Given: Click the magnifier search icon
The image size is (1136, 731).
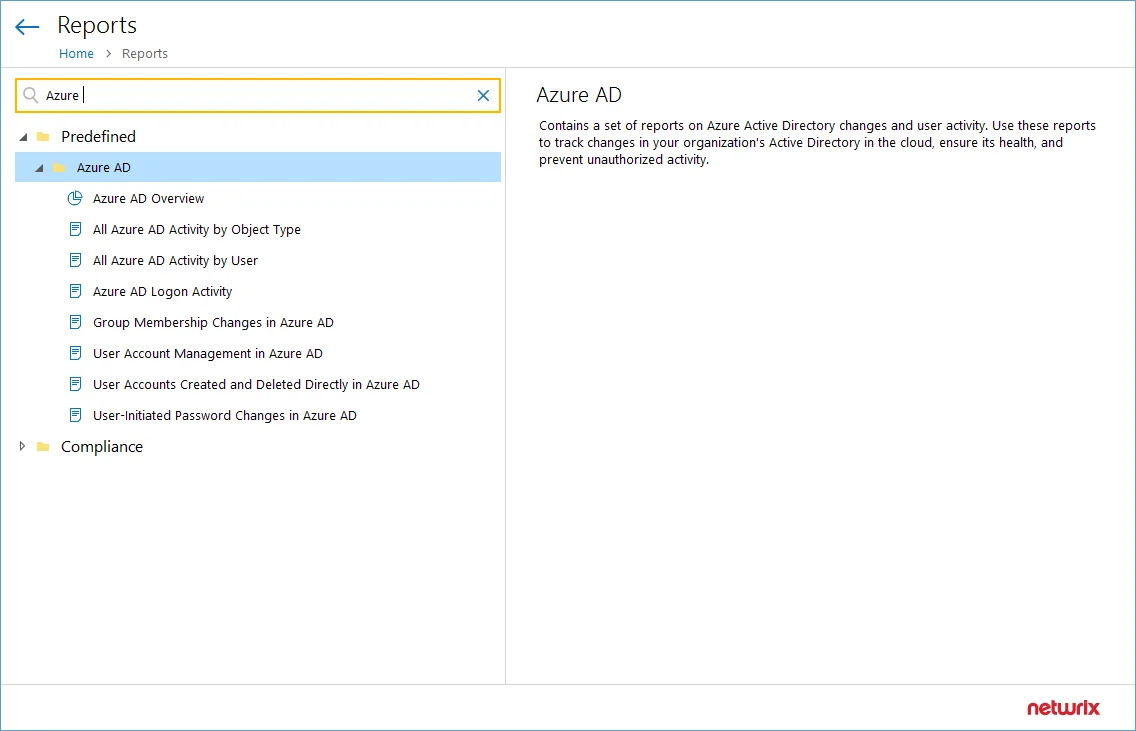Looking at the screenshot, I should click(x=30, y=95).
